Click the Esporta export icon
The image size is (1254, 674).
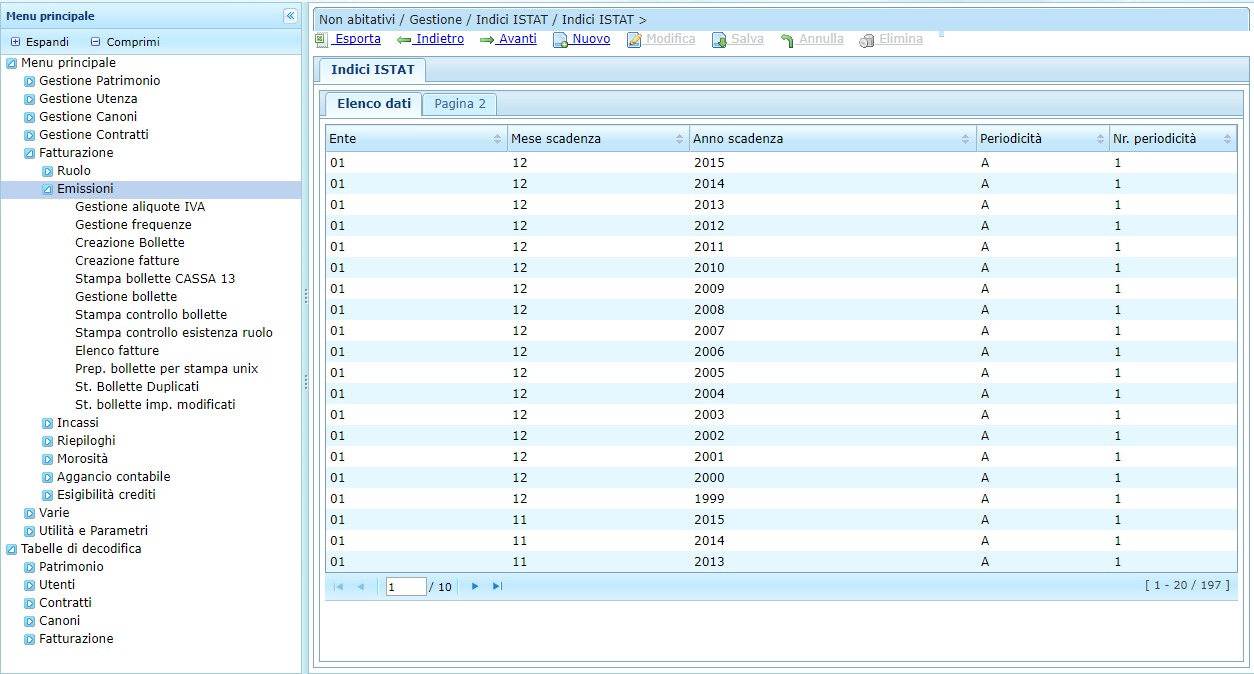point(321,40)
